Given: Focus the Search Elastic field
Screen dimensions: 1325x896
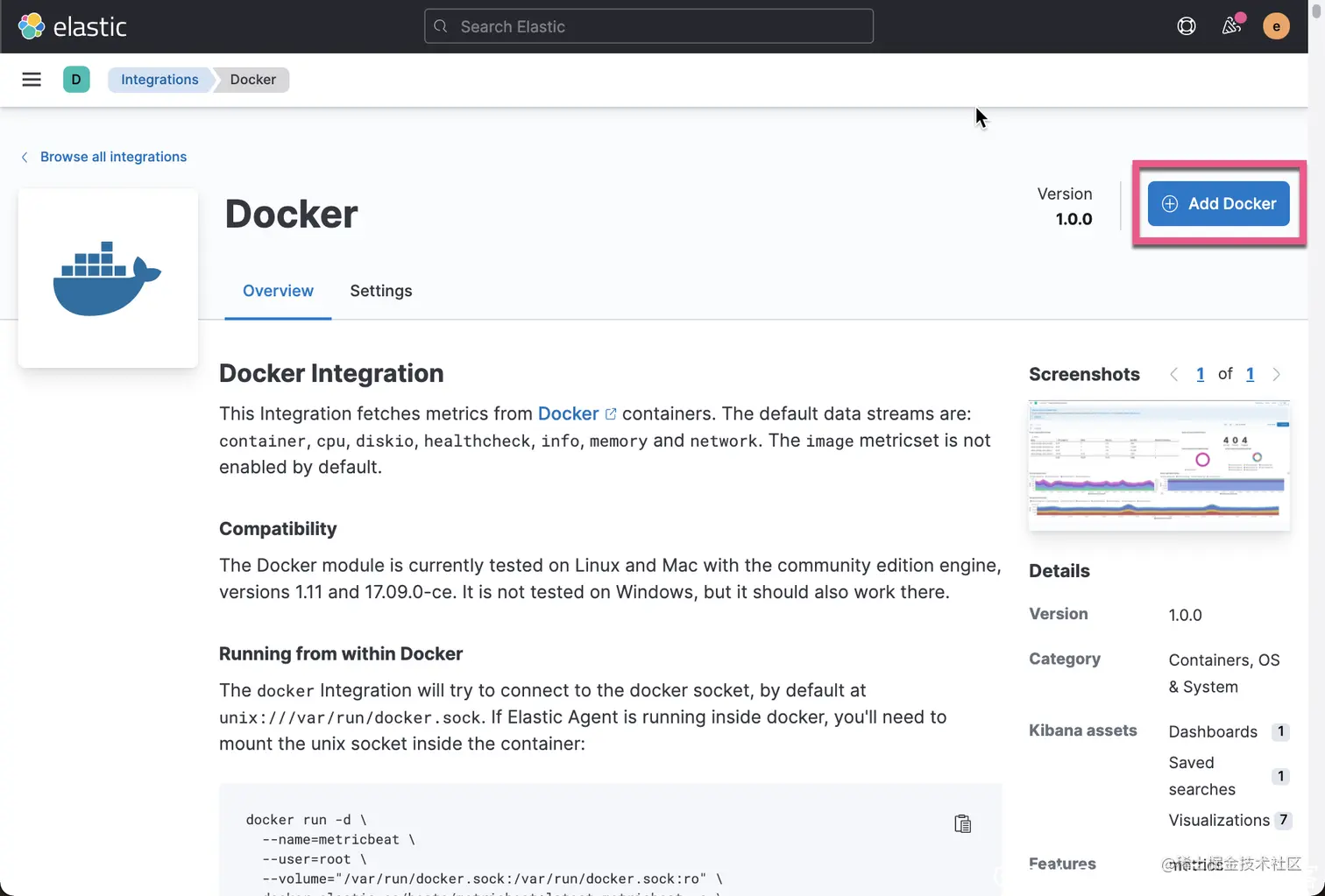Looking at the screenshot, I should pos(648,26).
